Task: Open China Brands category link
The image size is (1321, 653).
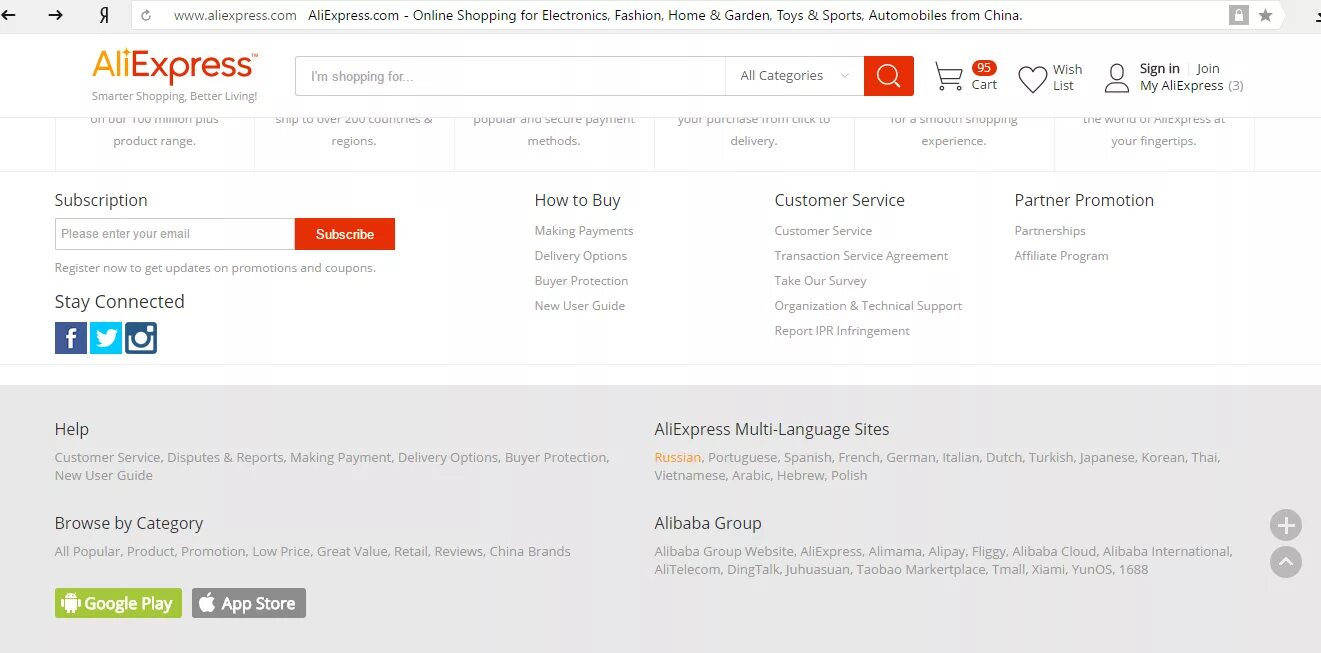Action: 530,551
